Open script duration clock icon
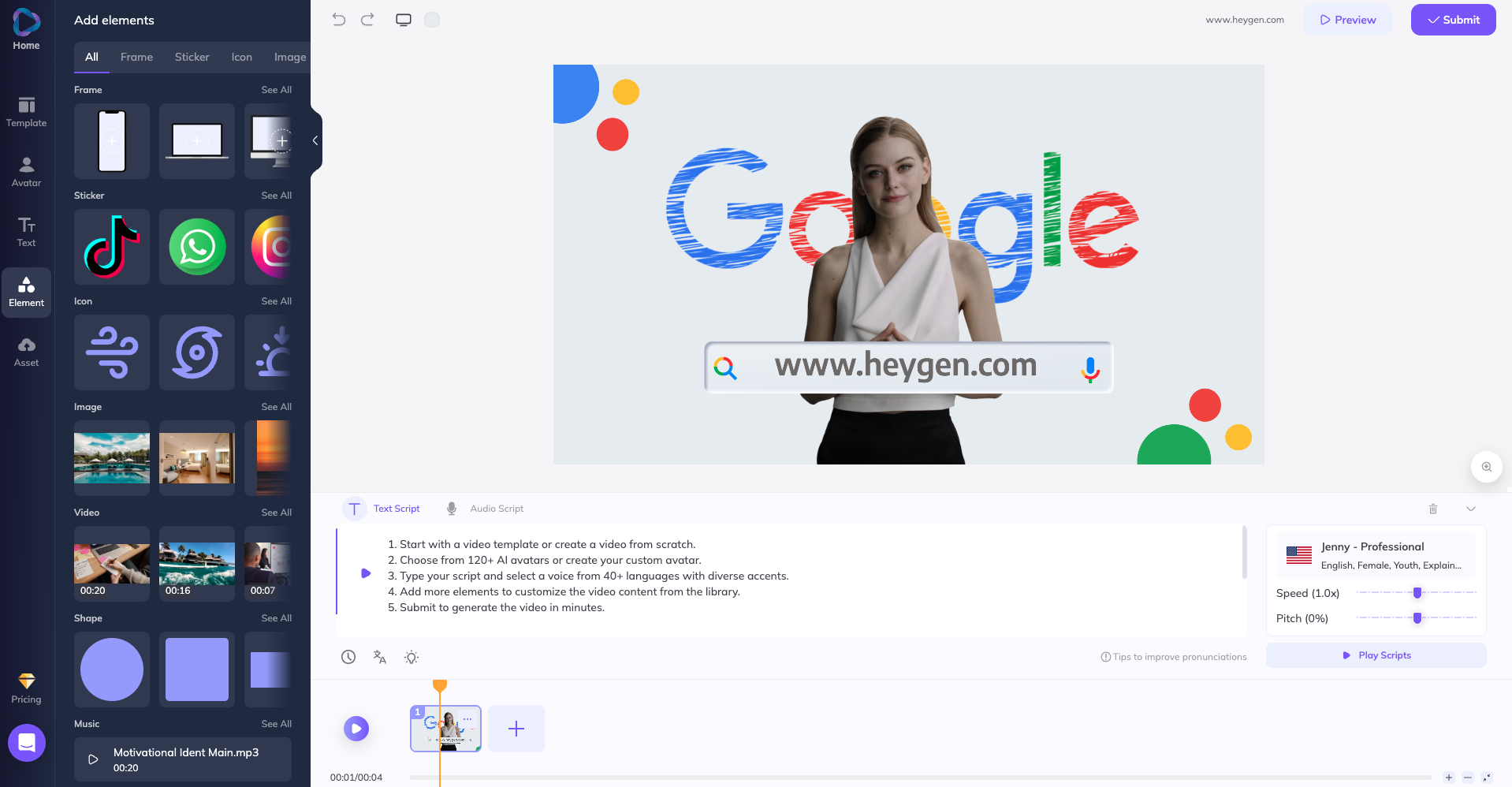 point(348,657)
